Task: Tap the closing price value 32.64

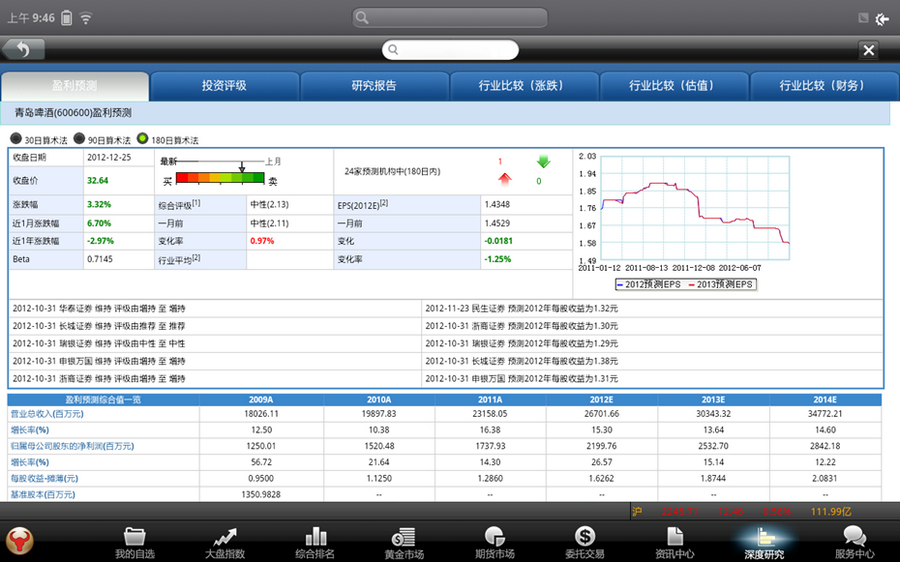Action: pos(98,180)
